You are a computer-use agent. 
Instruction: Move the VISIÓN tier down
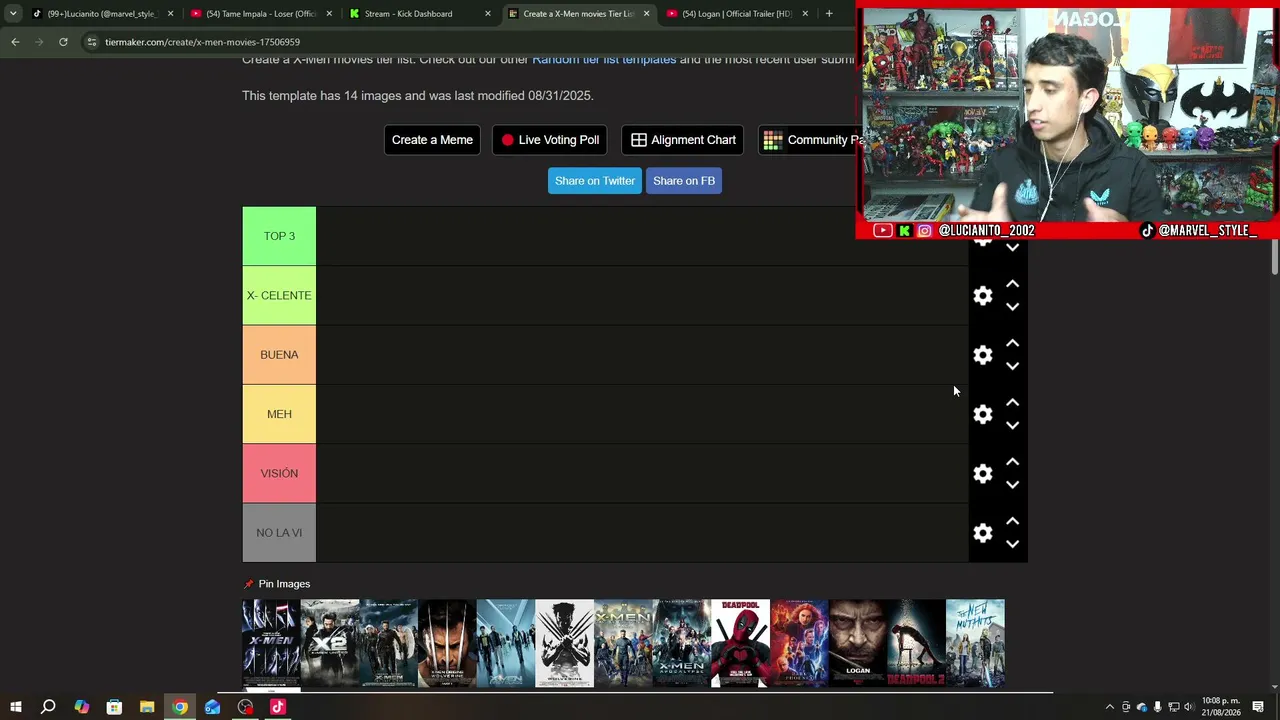(x=1012, y=485)
